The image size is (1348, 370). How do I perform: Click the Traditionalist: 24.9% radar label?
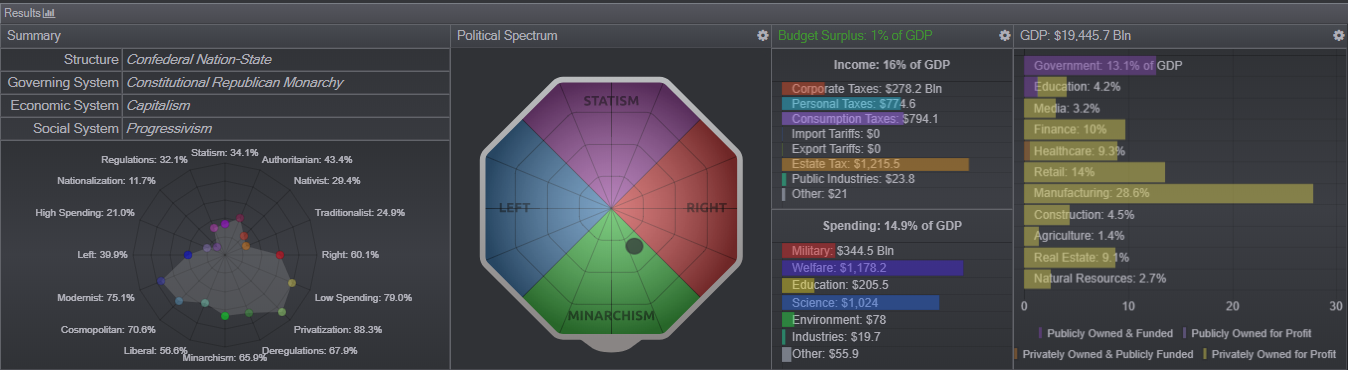click(x=360, y=213)
